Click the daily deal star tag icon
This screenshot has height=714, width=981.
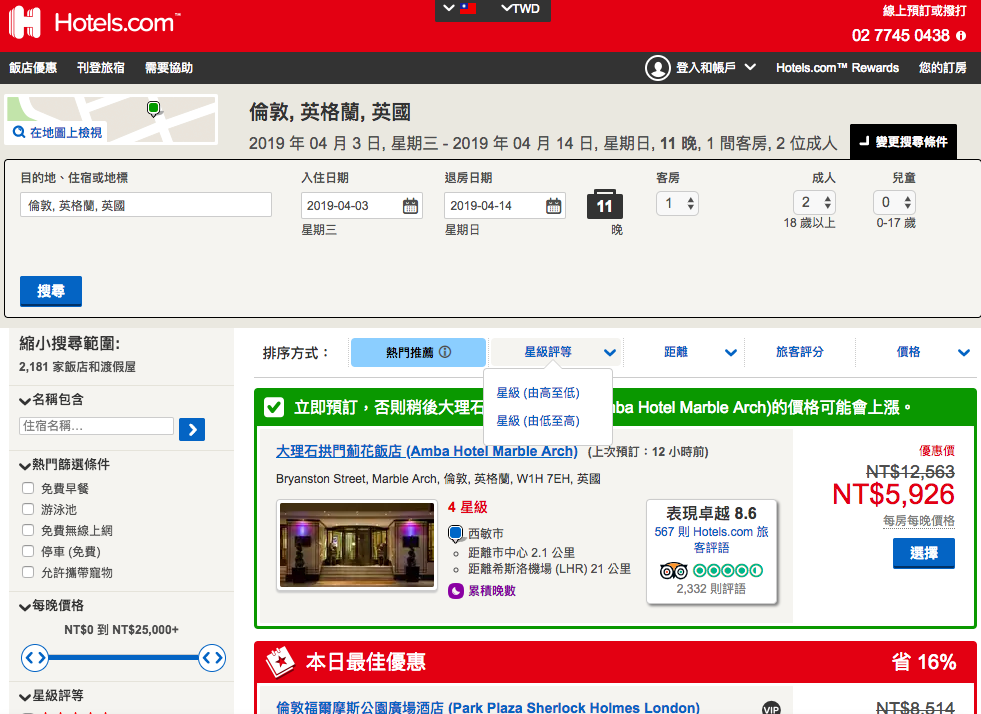(x=280, y=662)
